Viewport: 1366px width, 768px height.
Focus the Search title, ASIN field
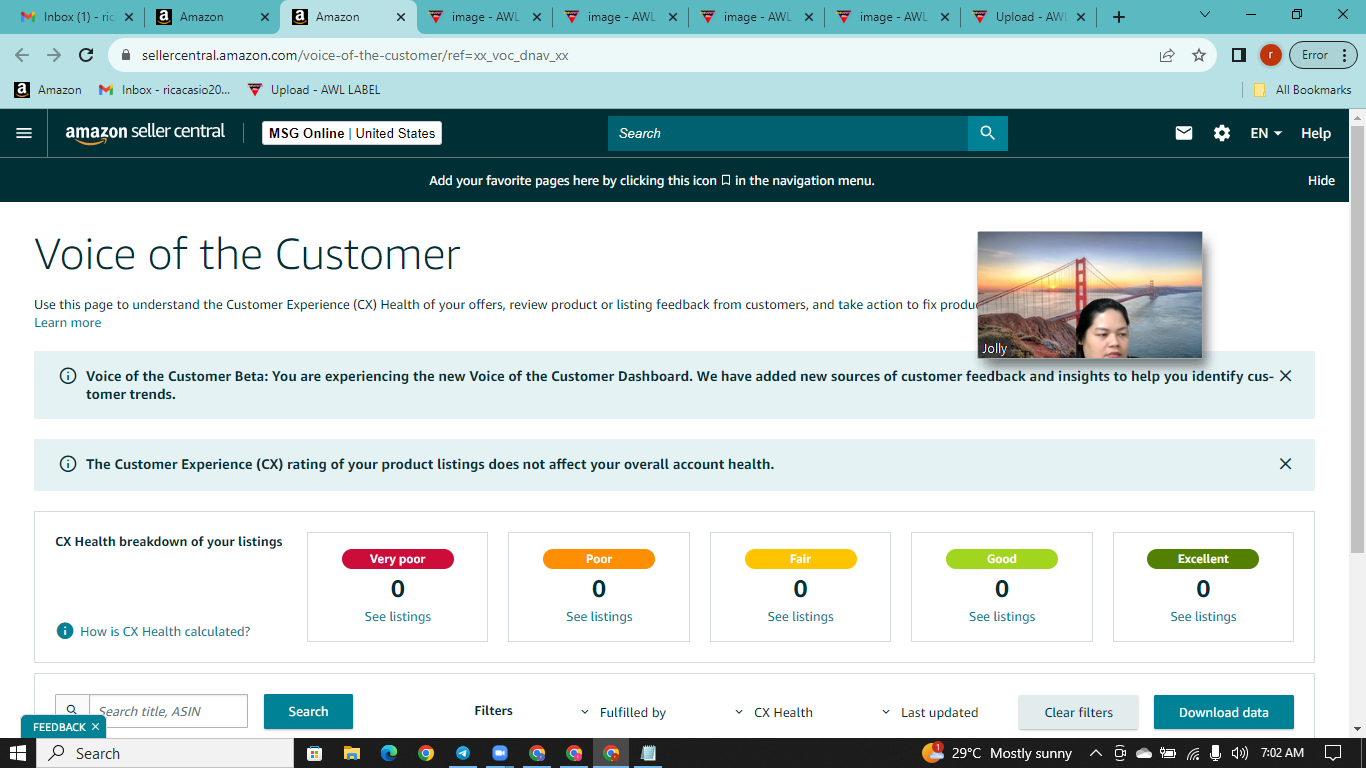[168, 711]
